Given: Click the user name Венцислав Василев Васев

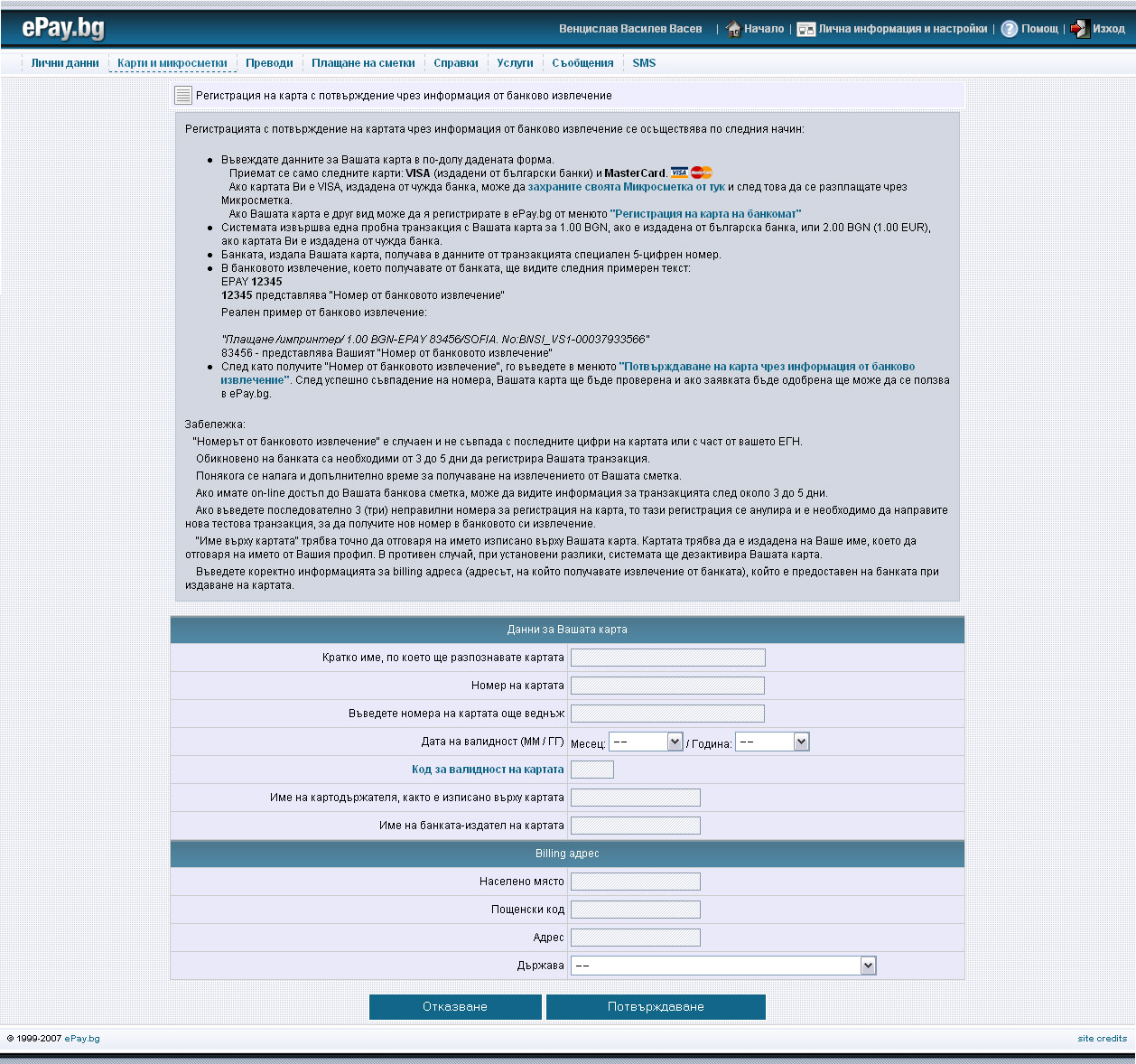Looking at the screenshot, I should [x=630, y=29].
